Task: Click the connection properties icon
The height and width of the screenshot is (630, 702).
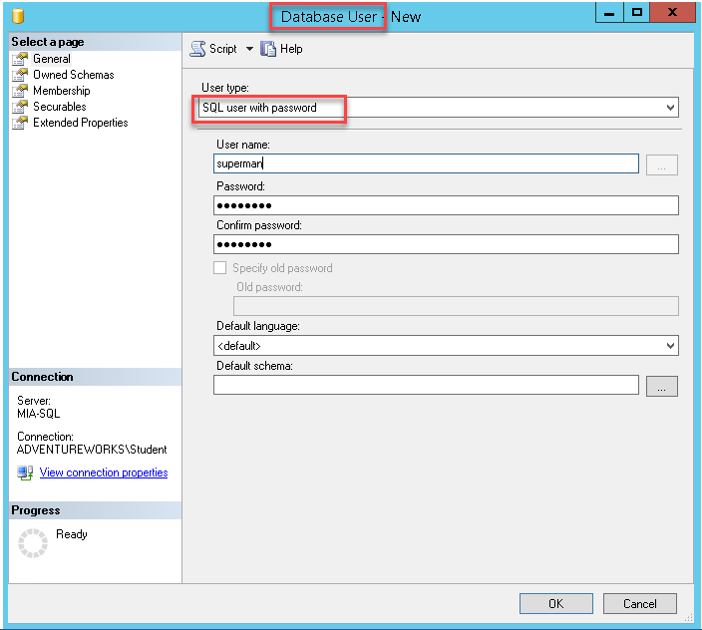Action: (x=25, y=473)
